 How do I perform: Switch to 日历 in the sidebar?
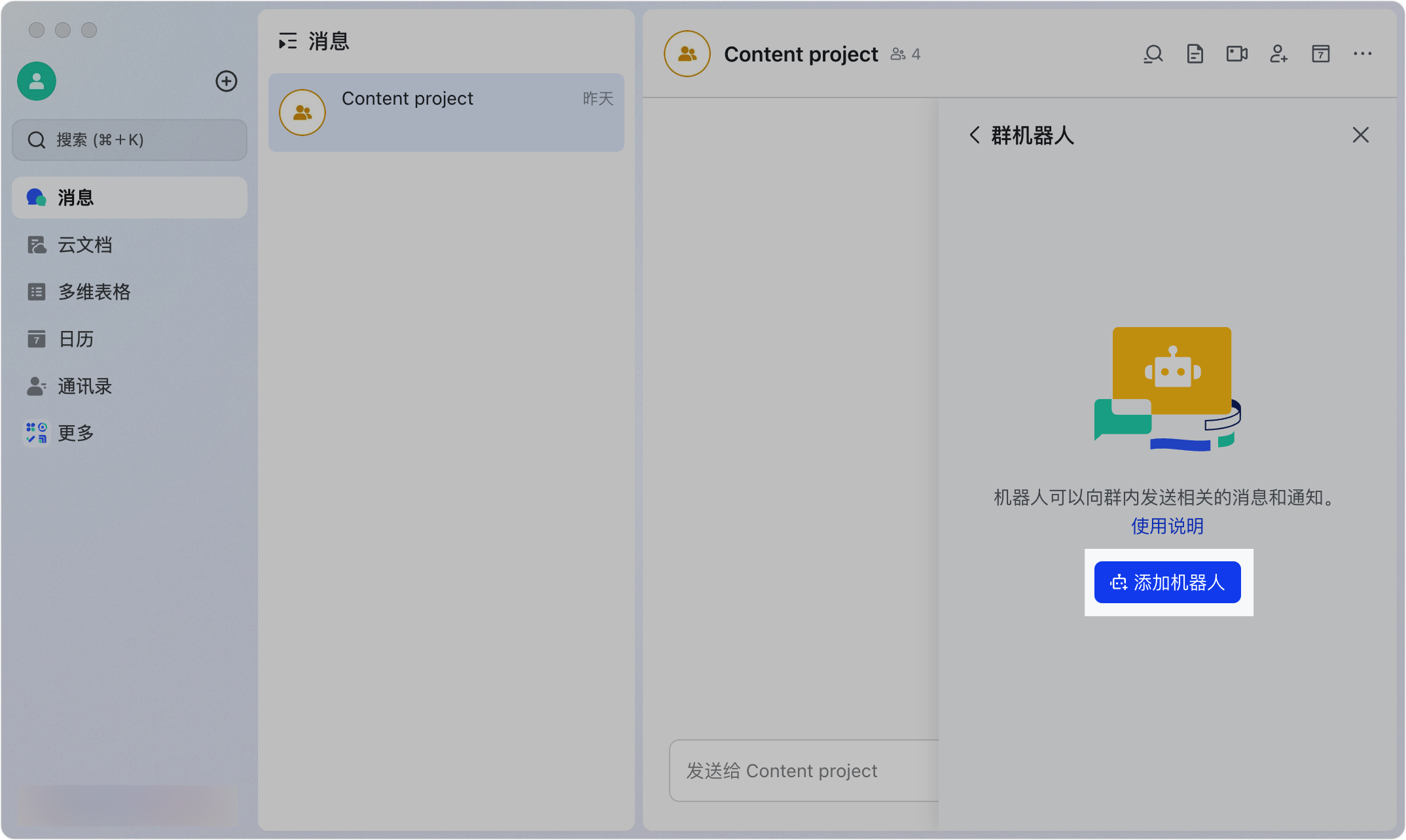click(76, 339)
